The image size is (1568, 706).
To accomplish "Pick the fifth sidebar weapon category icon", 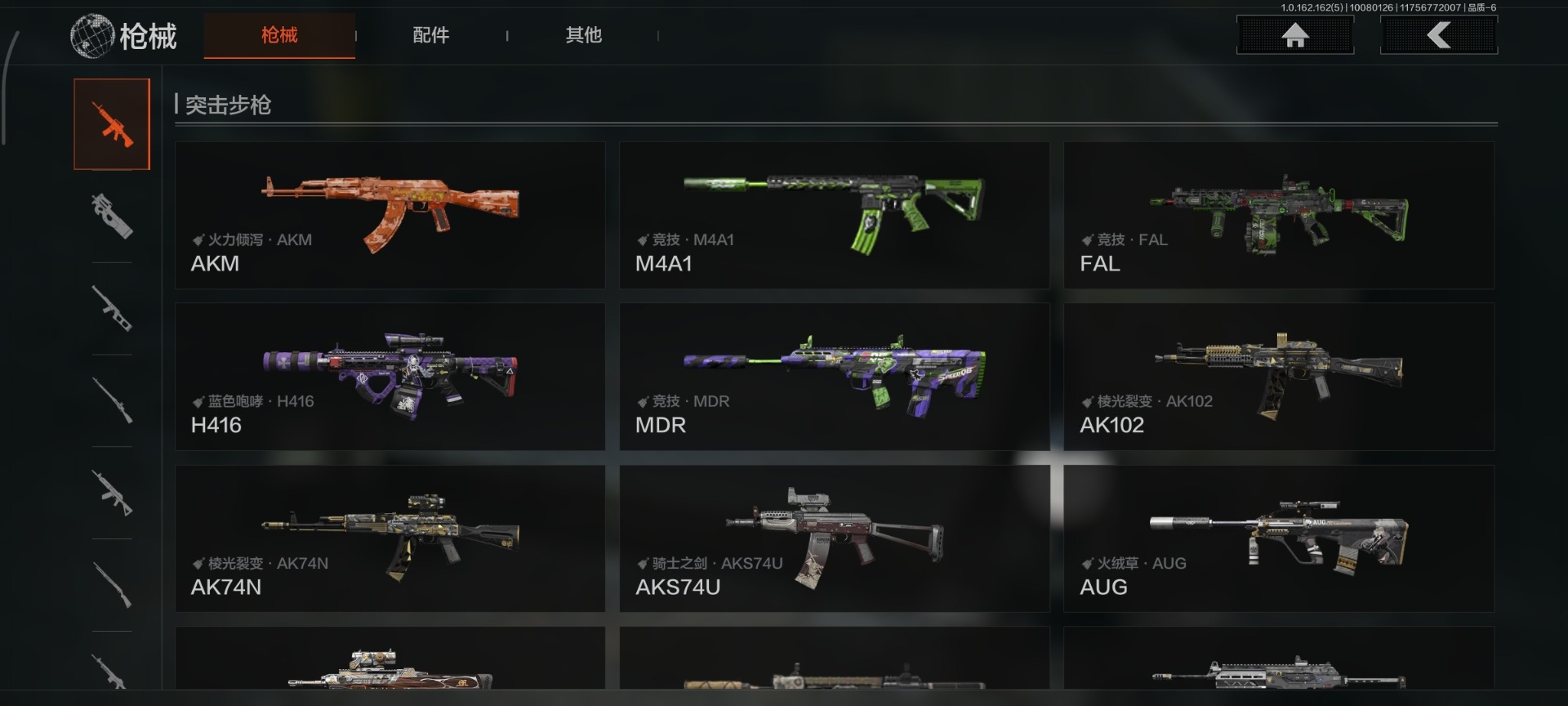I will pyautogui.click(x=112, y=493).
